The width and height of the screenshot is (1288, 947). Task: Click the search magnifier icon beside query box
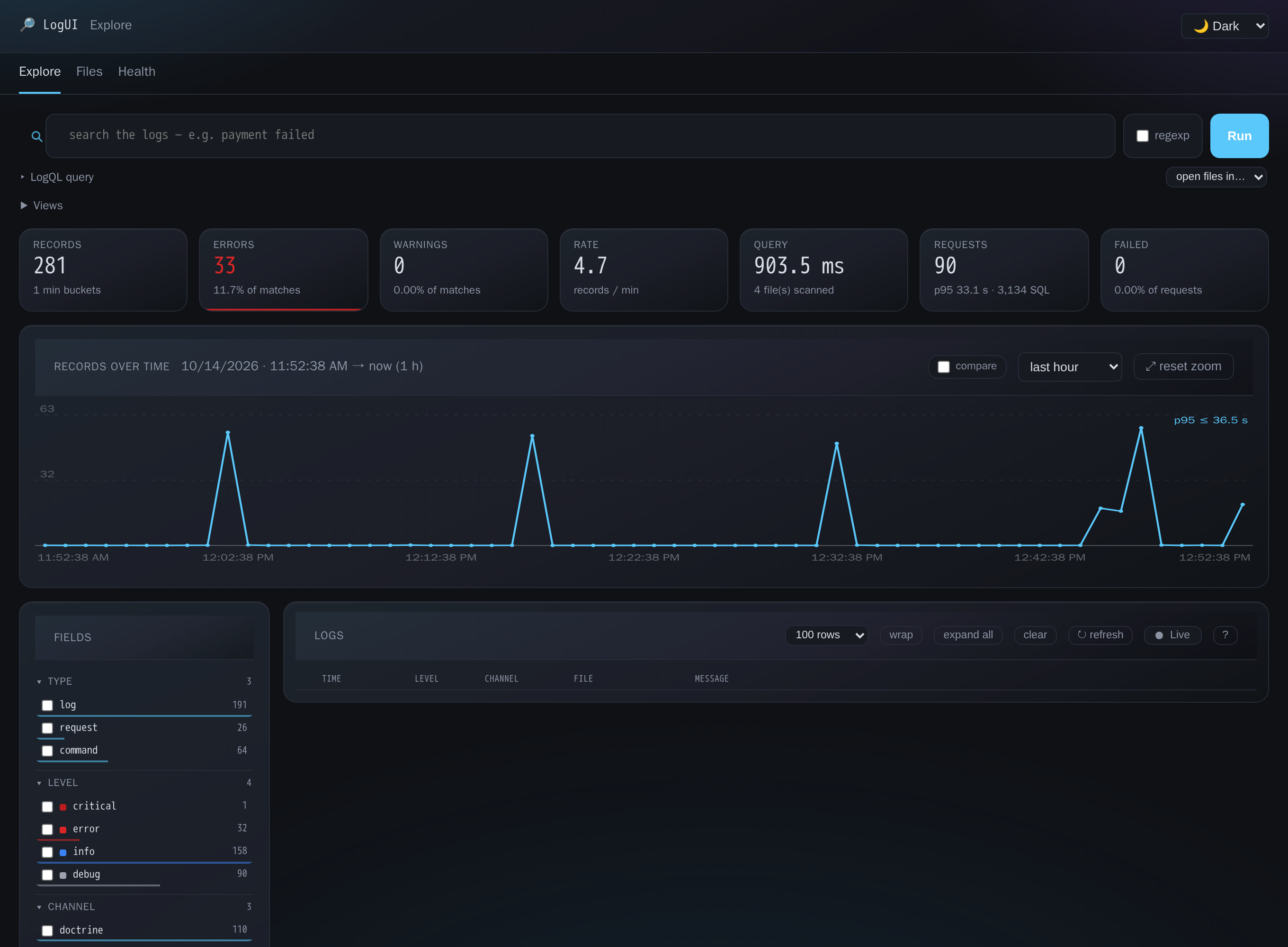36,136
